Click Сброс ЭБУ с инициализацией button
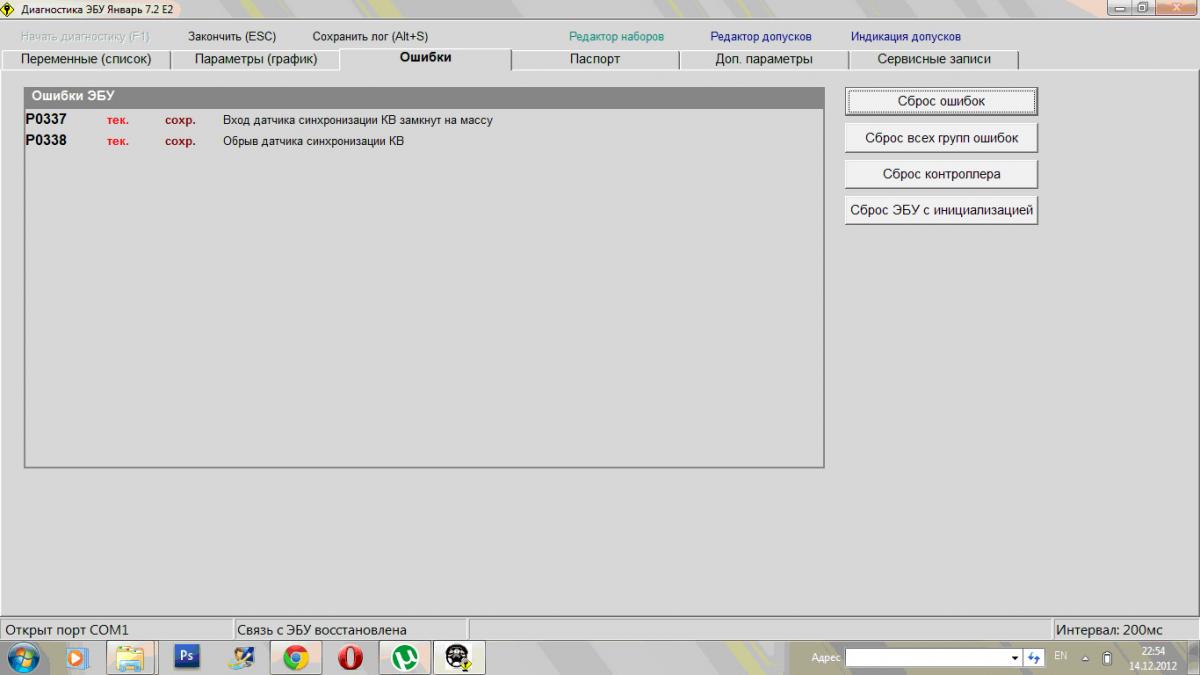 (941, 210)
